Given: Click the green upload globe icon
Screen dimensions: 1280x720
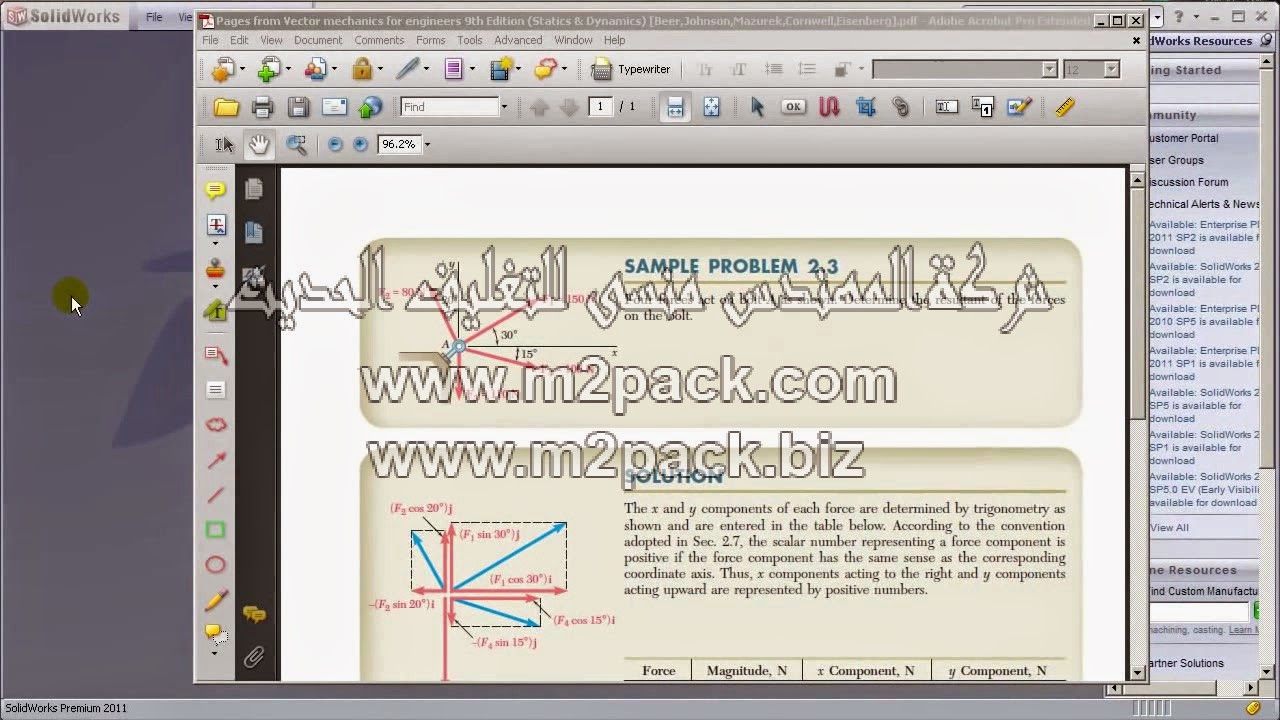Looking at the screenshot, I should 370,107.
